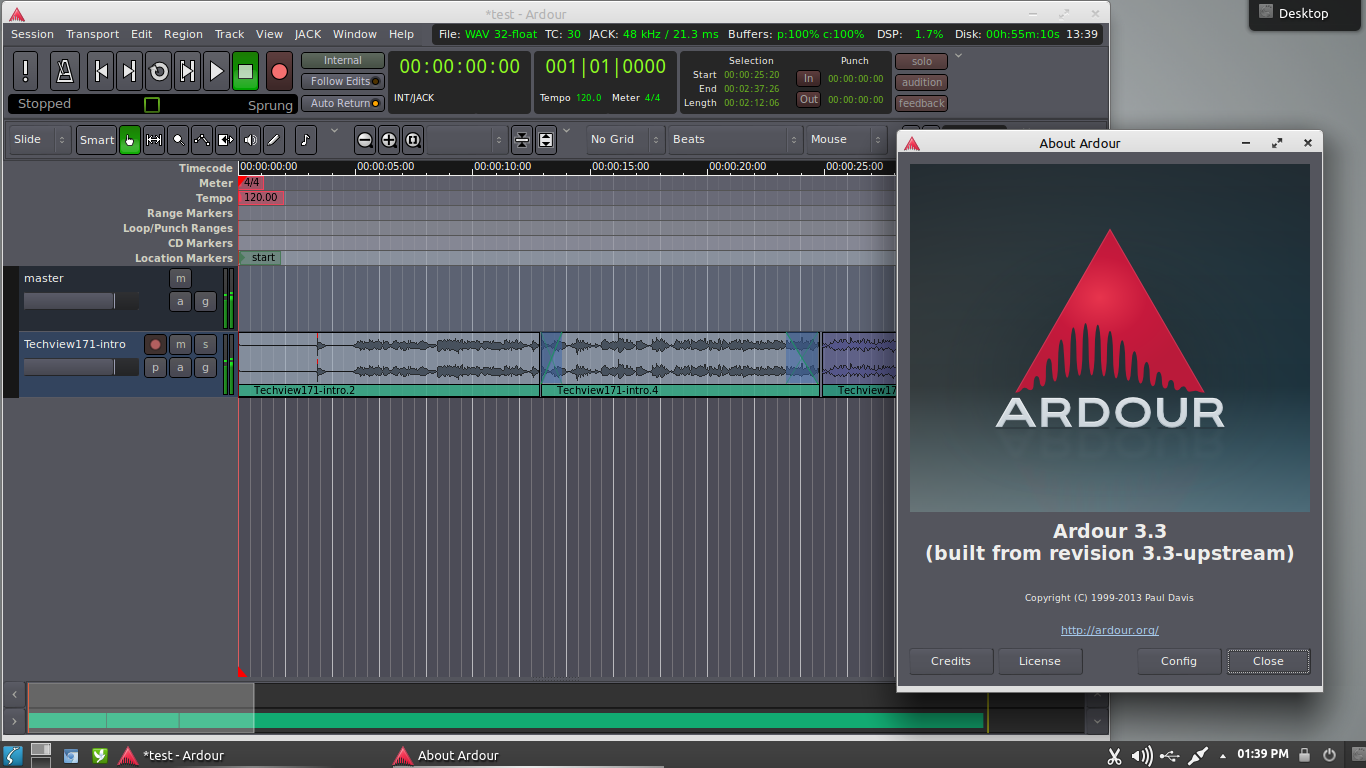Open the JACK menu
Screen dimensions: 1366x768
pyautogui.click(x=308, y=34)
